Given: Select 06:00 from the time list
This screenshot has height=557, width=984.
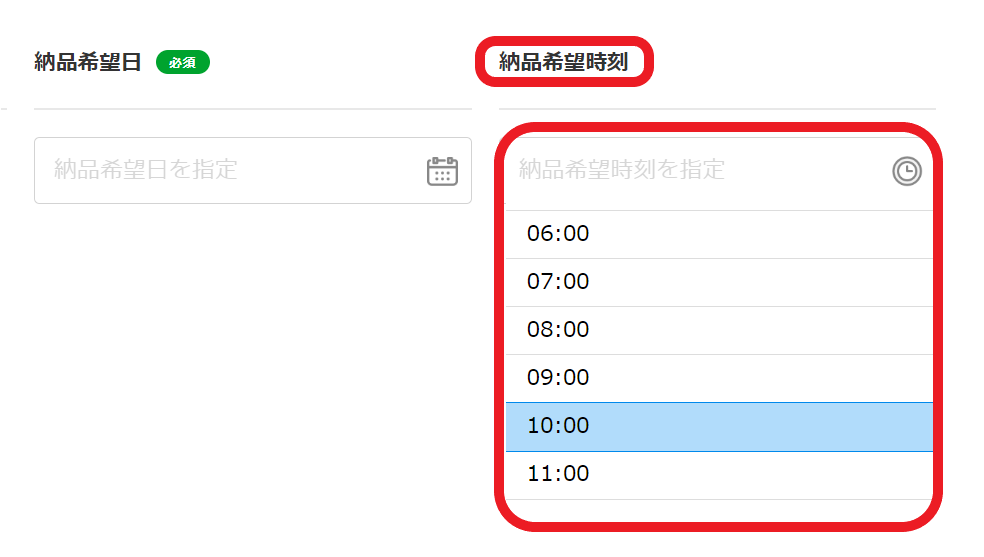Looking at the screenshot, I should click(719, 234).
